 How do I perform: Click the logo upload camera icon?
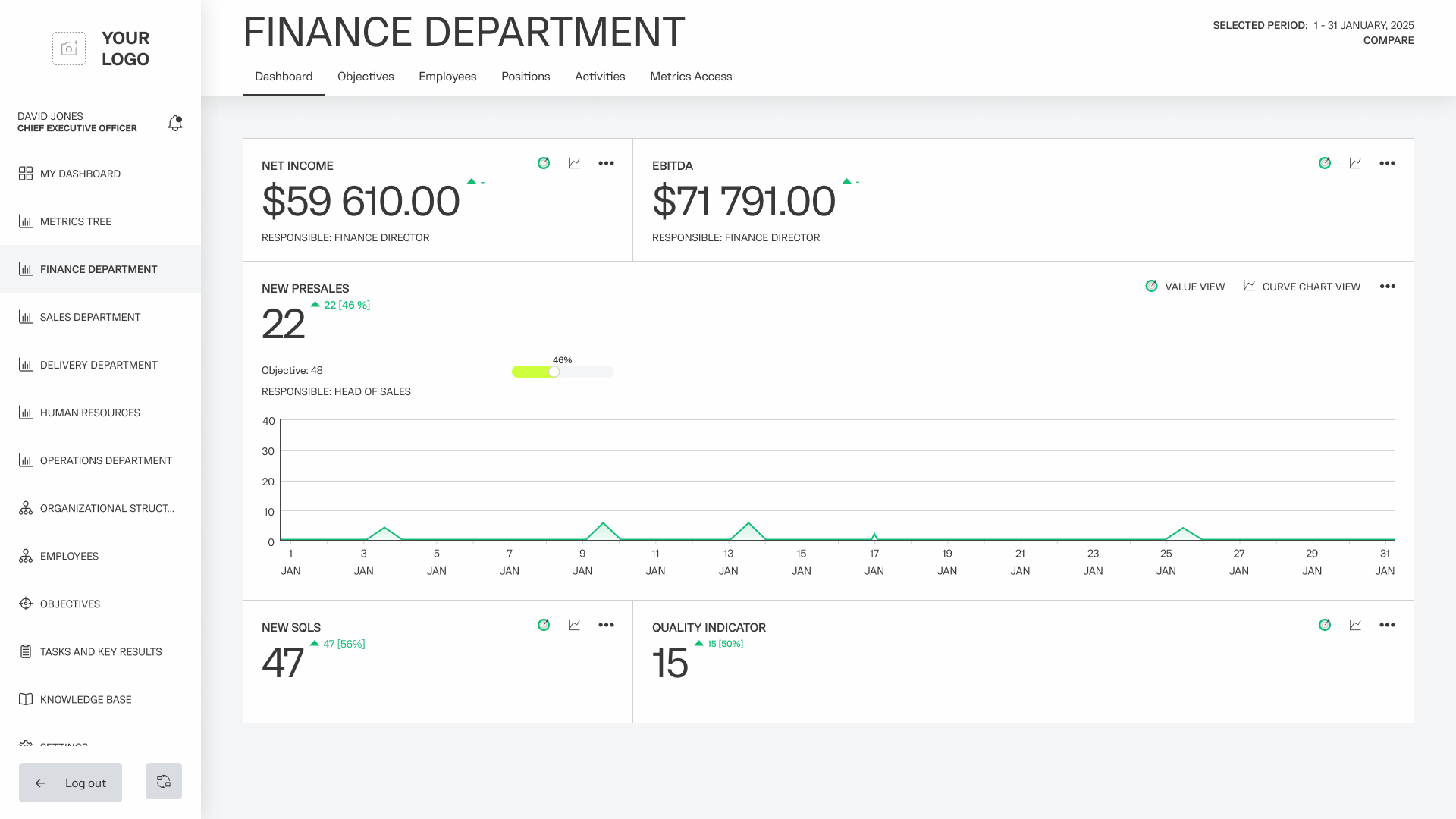tap(69, 49)
